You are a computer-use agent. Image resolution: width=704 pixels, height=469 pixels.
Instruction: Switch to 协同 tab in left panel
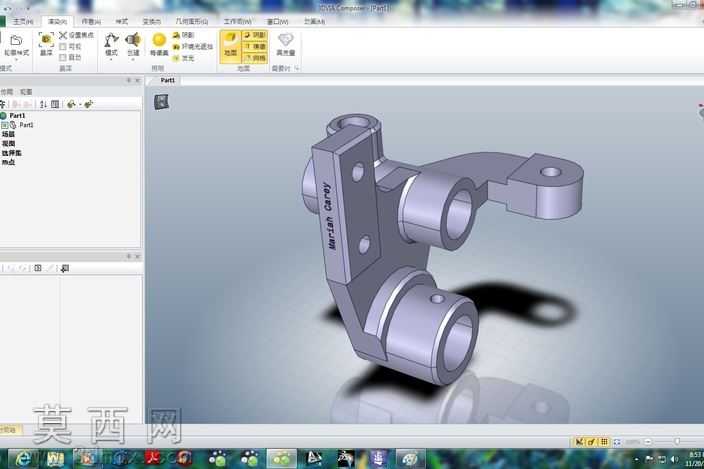tap(7, 92)
